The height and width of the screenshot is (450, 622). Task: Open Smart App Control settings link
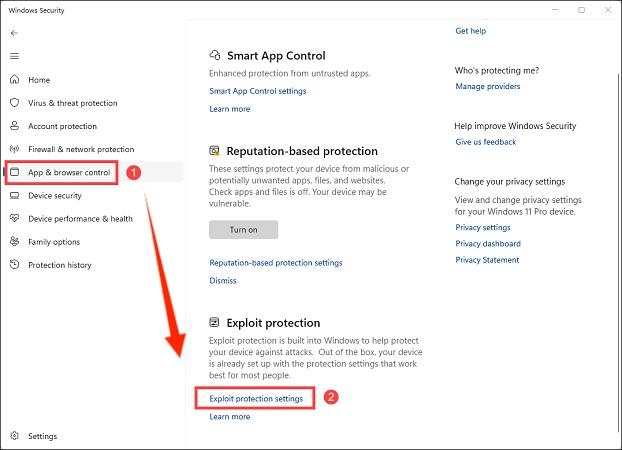coord(258,91)
